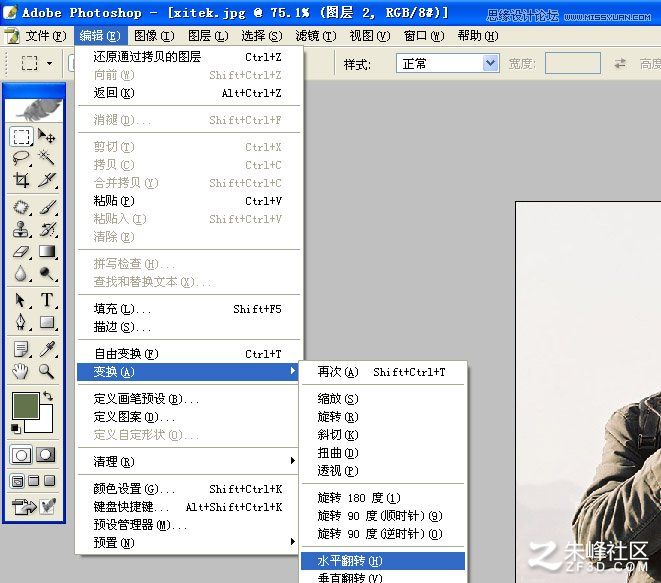Select the Brush tool
This screenshot has width=661, height=583.
pos(47,207)
